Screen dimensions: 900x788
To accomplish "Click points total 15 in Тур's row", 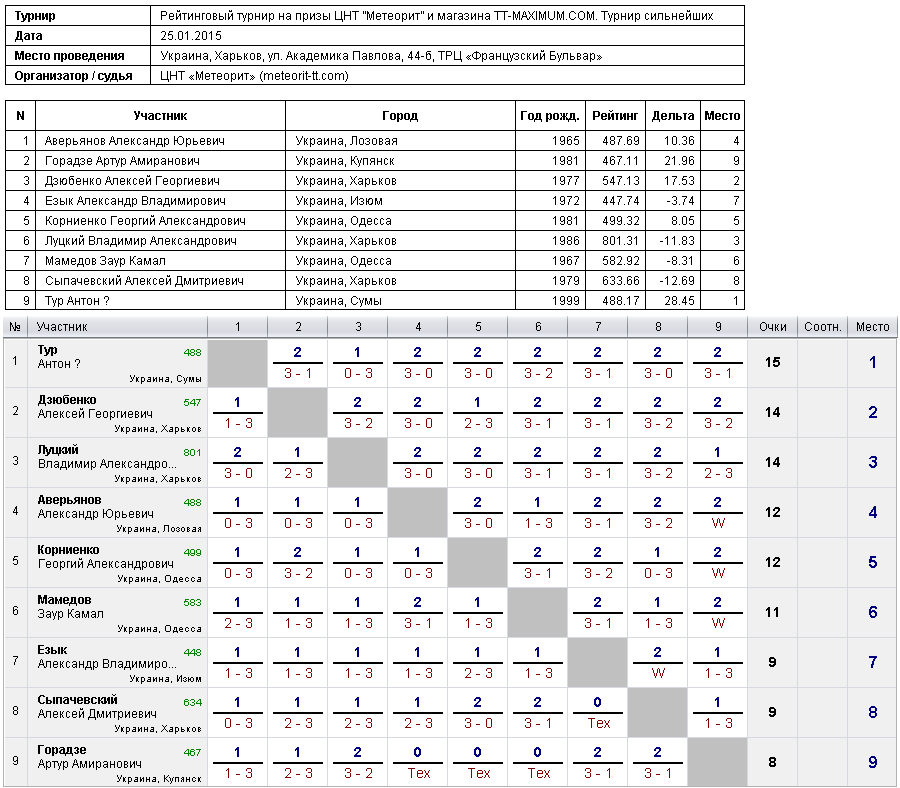I will point(773,362).
